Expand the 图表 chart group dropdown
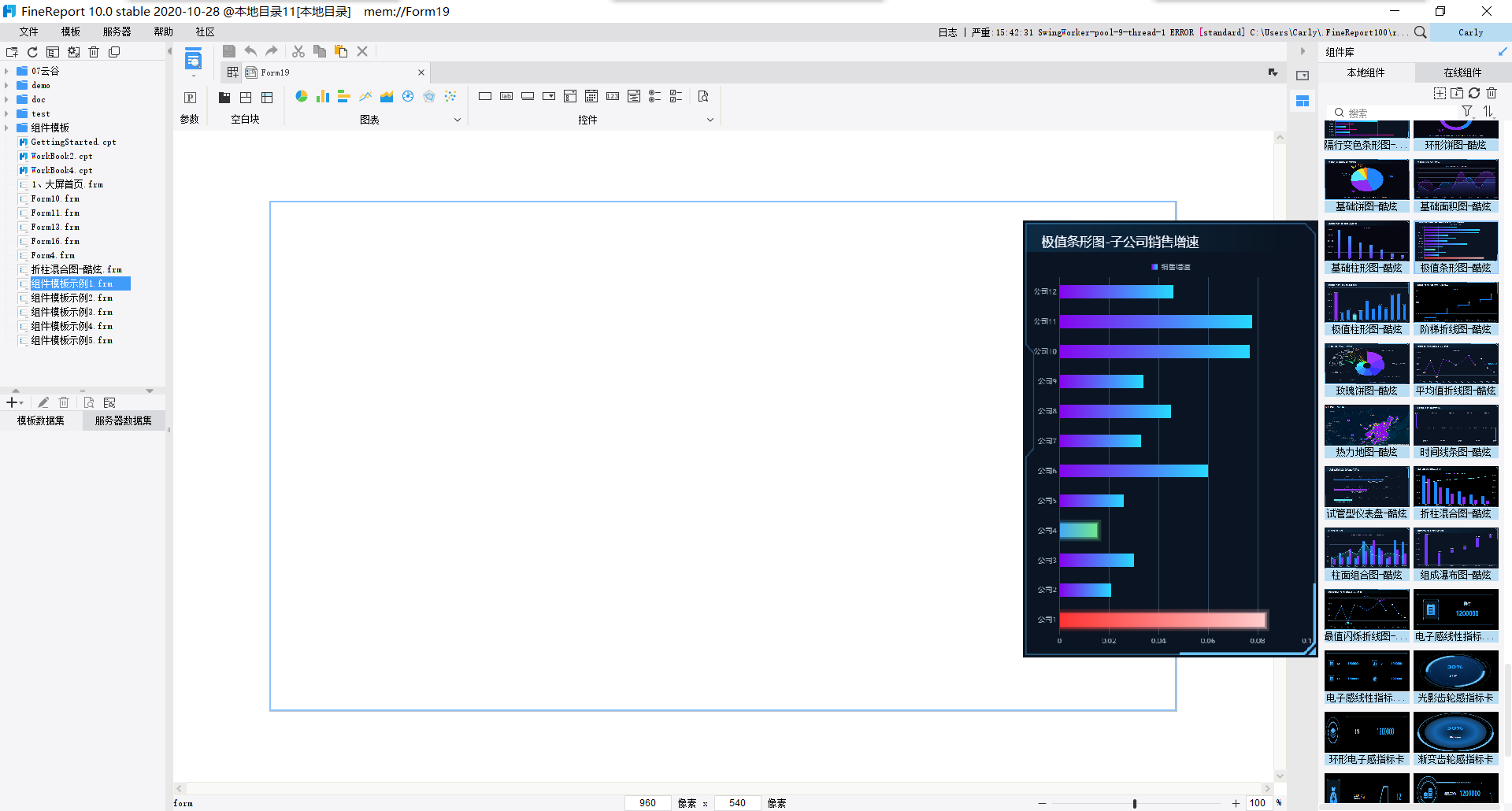1512x811 pixels. click(457, 120)
